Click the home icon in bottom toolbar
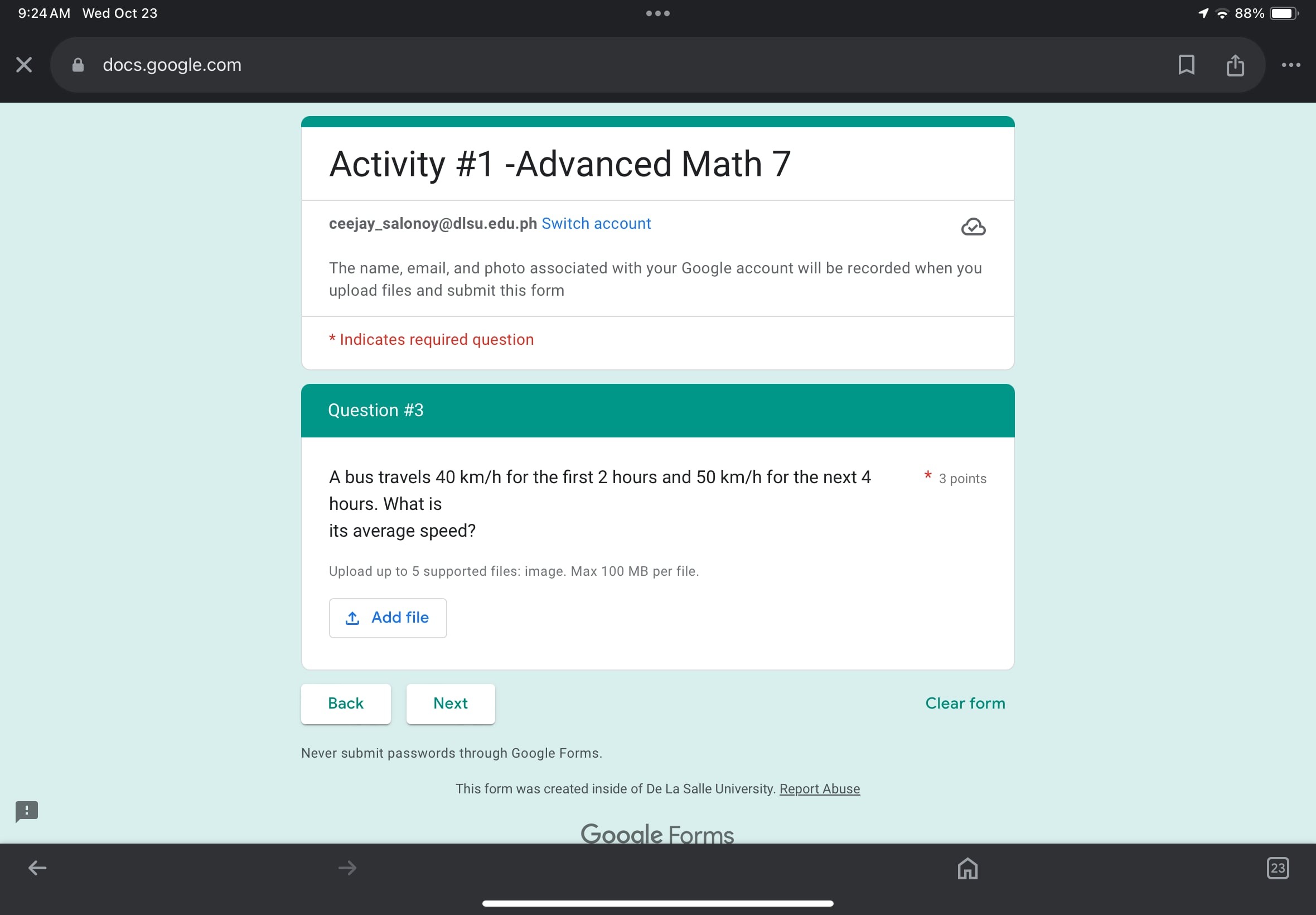The height and width of the screenshot is (915, 1316). click(x=969, y=868)
